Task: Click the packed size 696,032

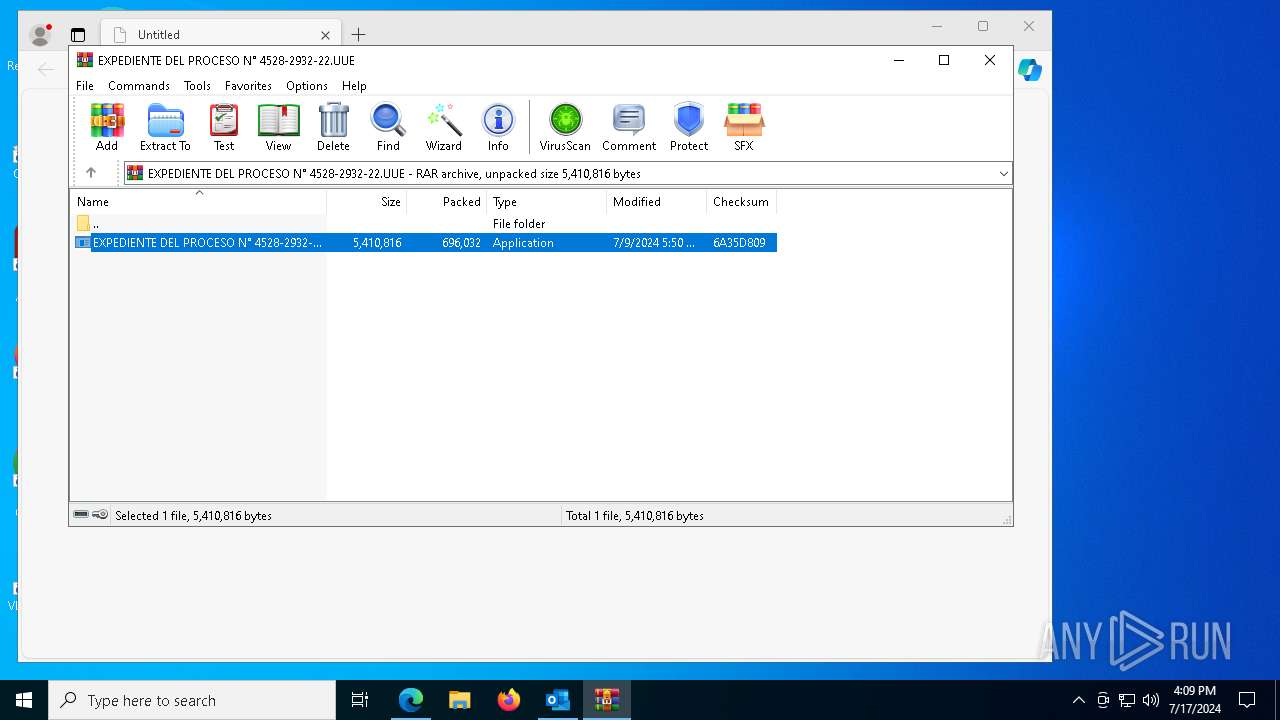Action: pos(461,243)
